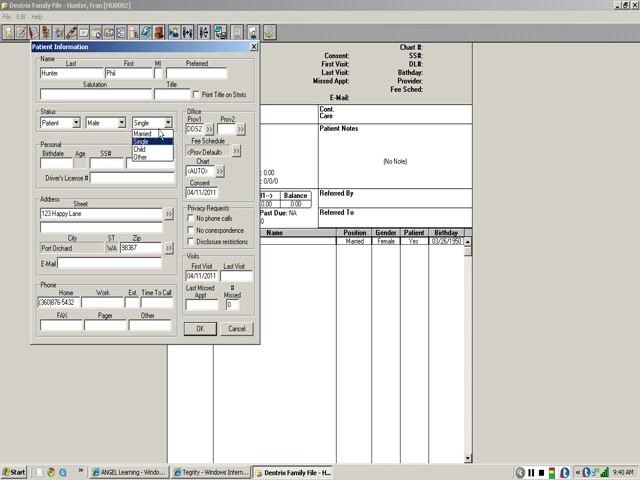Click the two people facing each other icon
The image size is (640, 480).
[x=188, y=32]
